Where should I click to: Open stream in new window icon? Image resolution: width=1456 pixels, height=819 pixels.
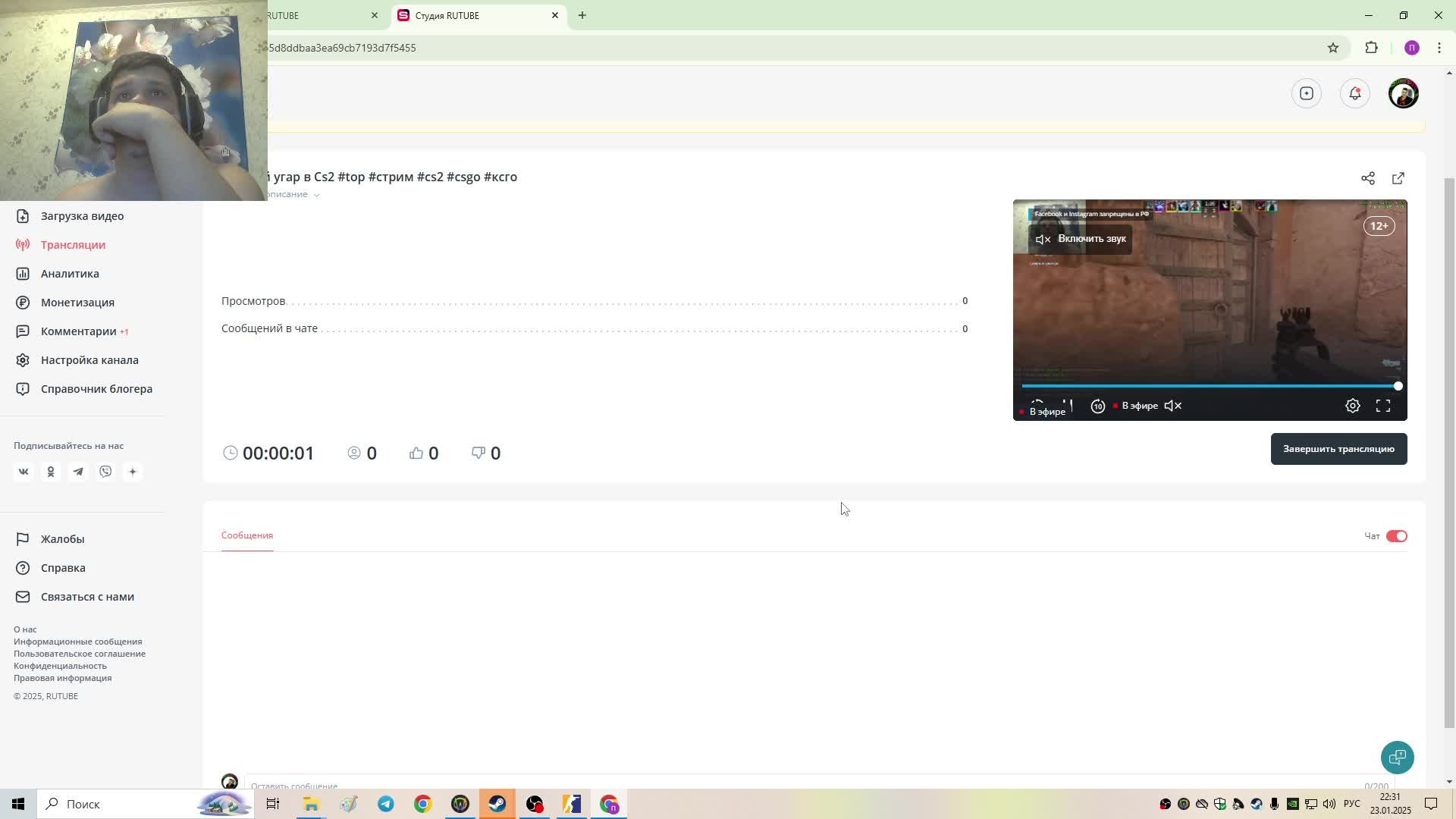(1398, 178)
